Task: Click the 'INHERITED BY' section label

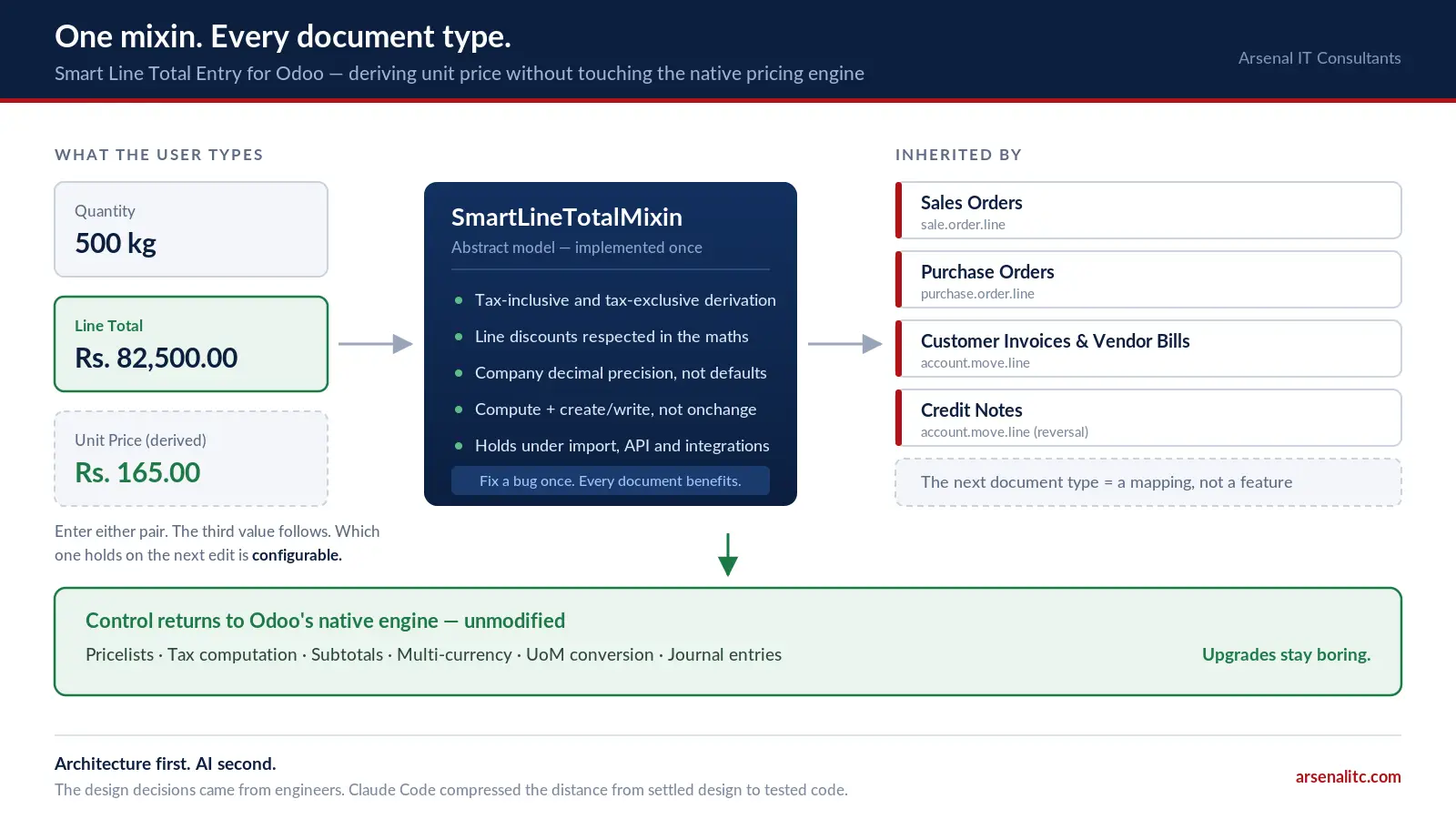Action: pyautogui.click(x=958, y=155)
